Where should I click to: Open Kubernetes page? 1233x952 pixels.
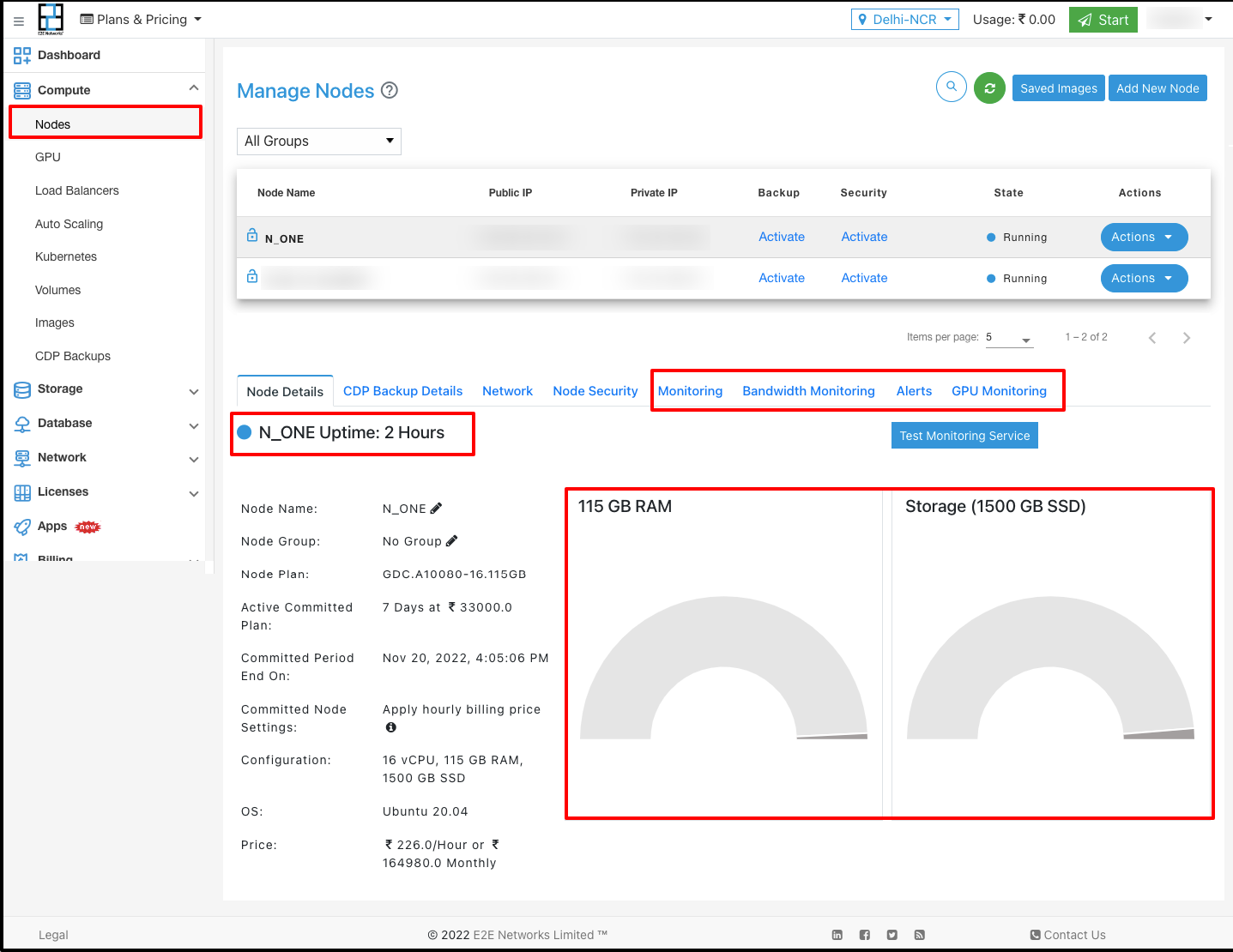click(66, 256)
